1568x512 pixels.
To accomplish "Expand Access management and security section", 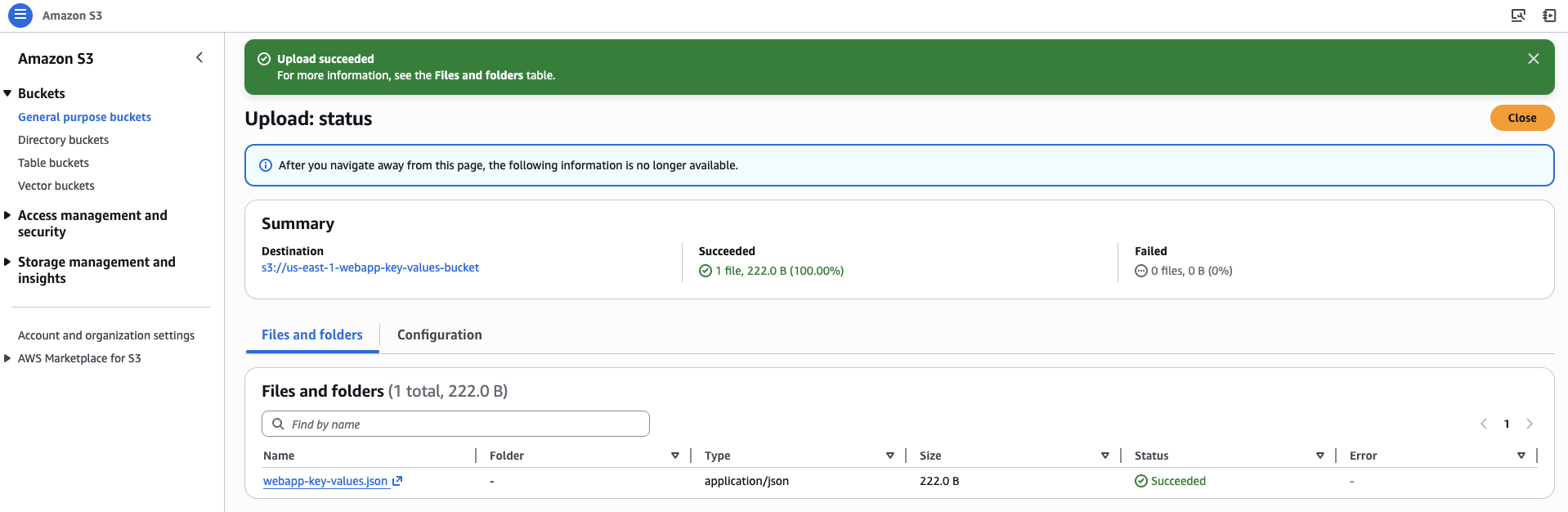I will click(7, 215).
